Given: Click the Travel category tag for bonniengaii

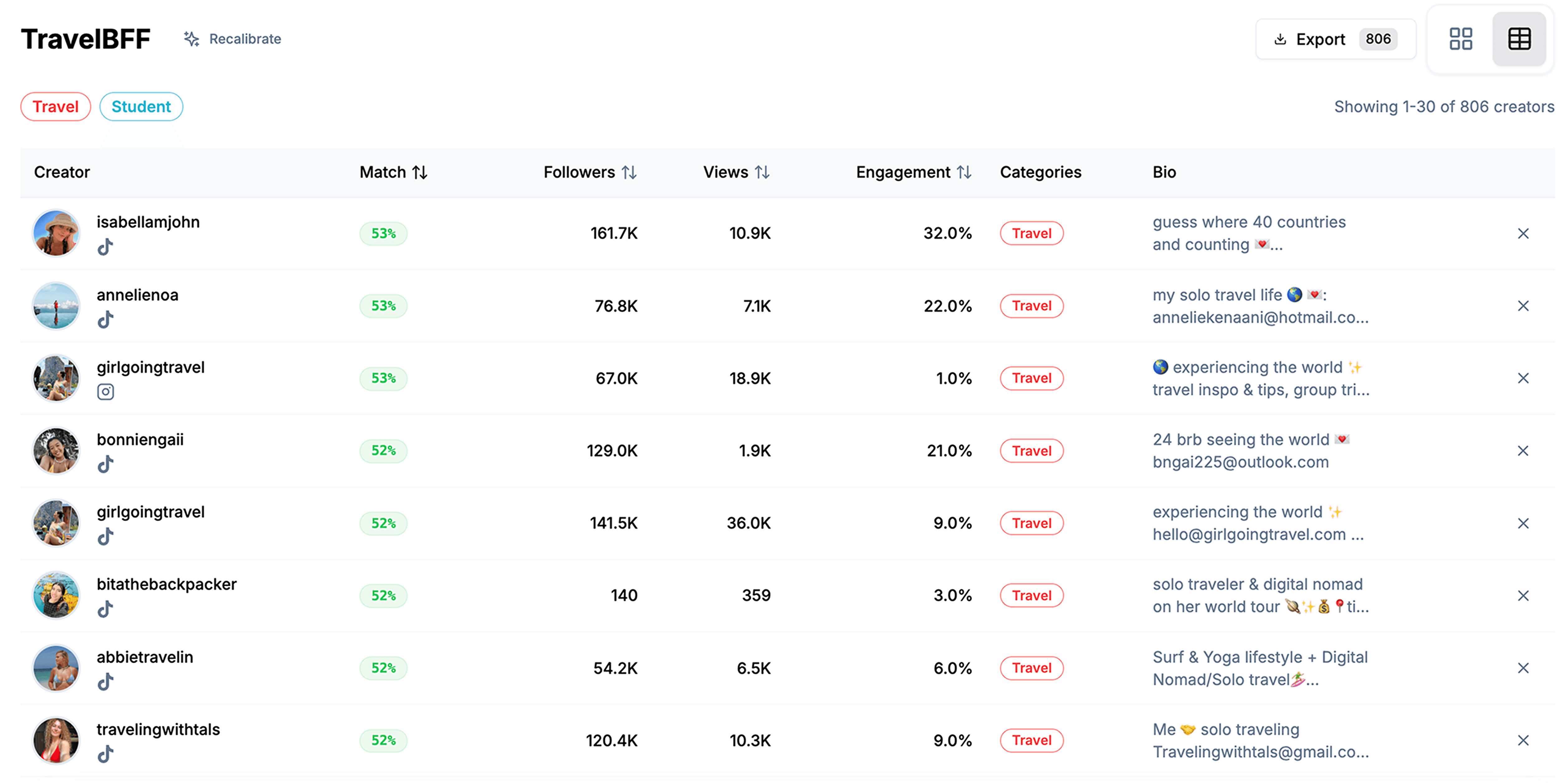Looking at the screenshot, I should click(x=1031, y=450).
